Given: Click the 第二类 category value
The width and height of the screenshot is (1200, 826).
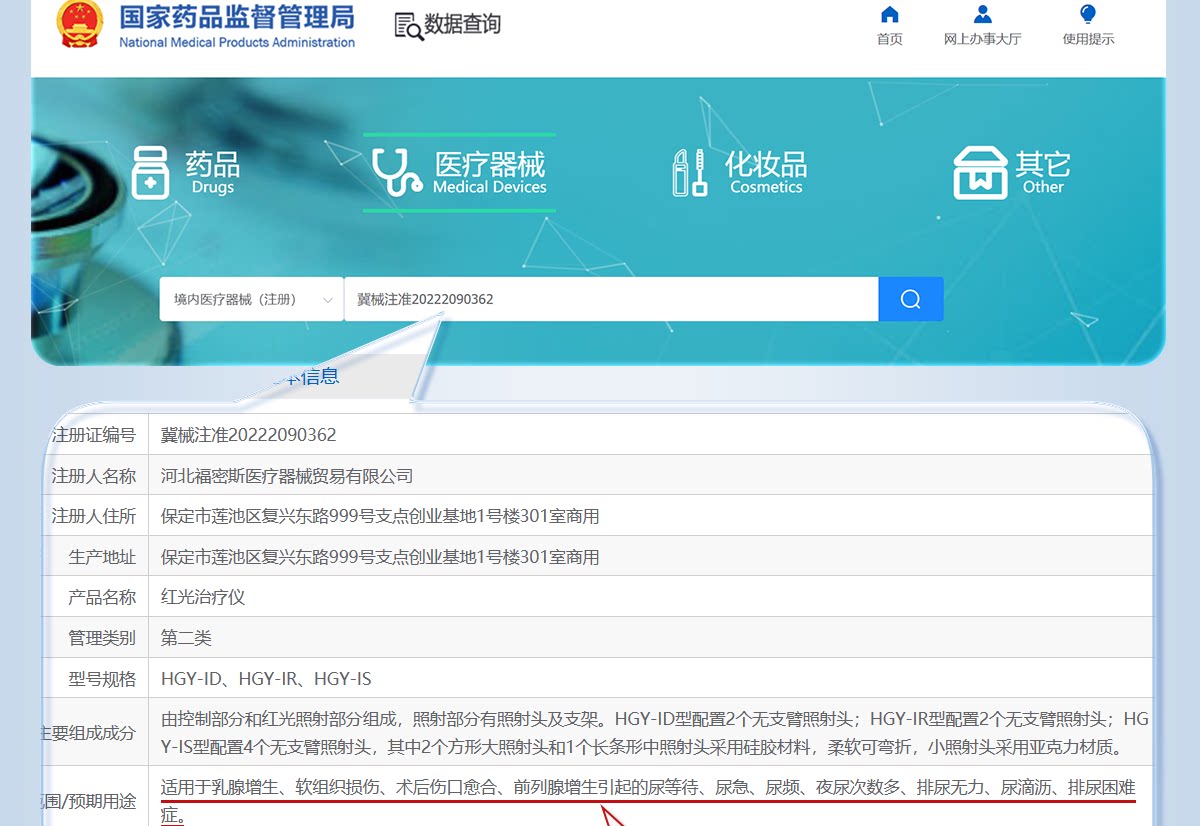Looking at the screenshot, I should click(186, 638).
